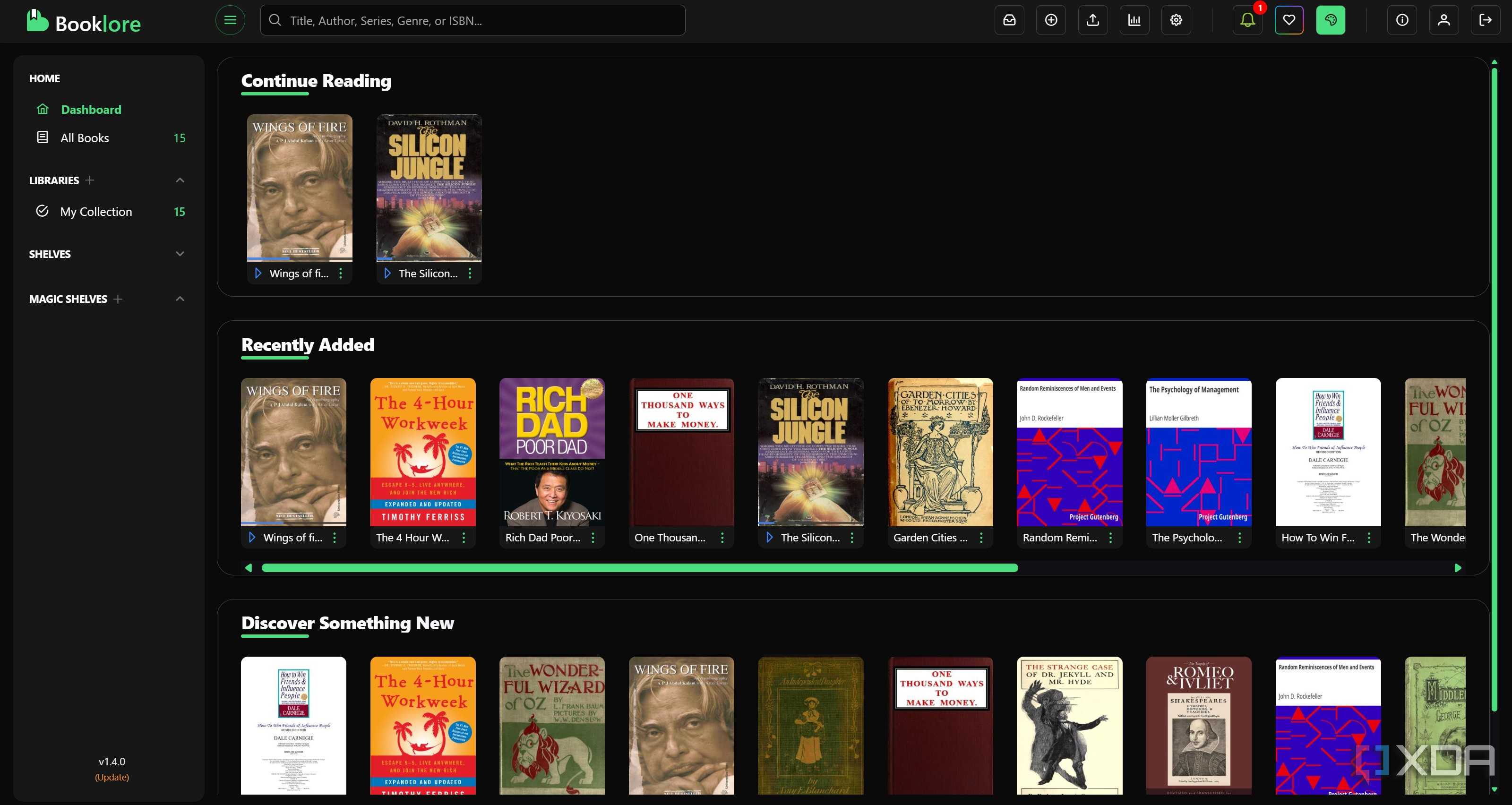Open Romeo and Juliet cover in Discover
Screen dimensions: 1512x805
(x=1199, y=726)
